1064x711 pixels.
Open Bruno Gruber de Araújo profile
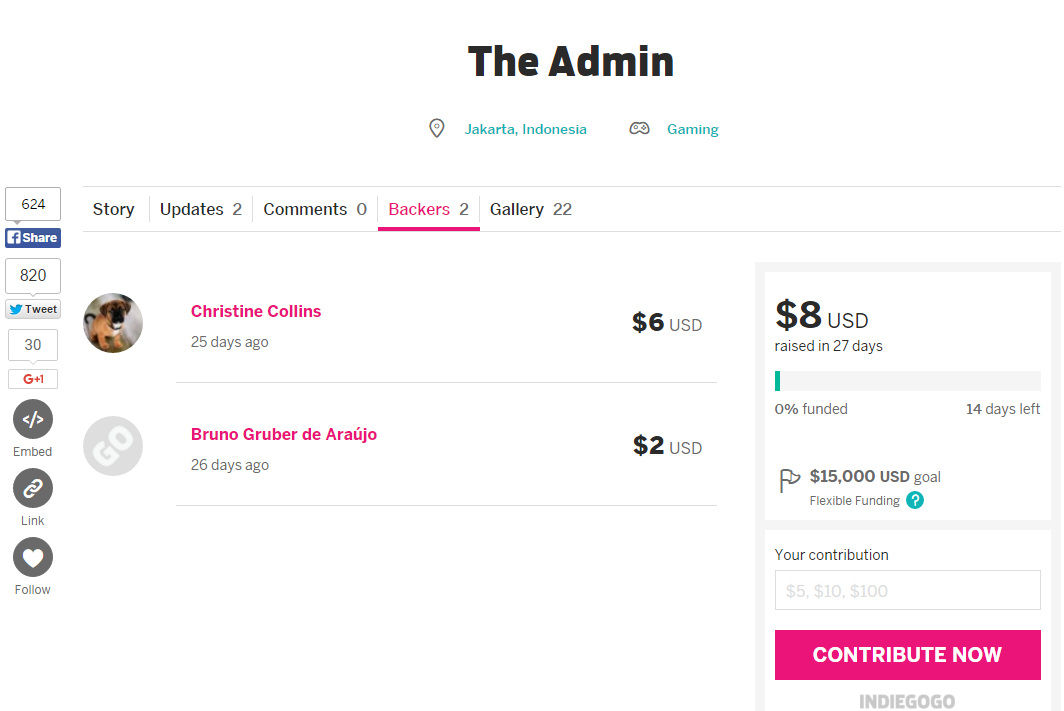[x=284, y=434]
